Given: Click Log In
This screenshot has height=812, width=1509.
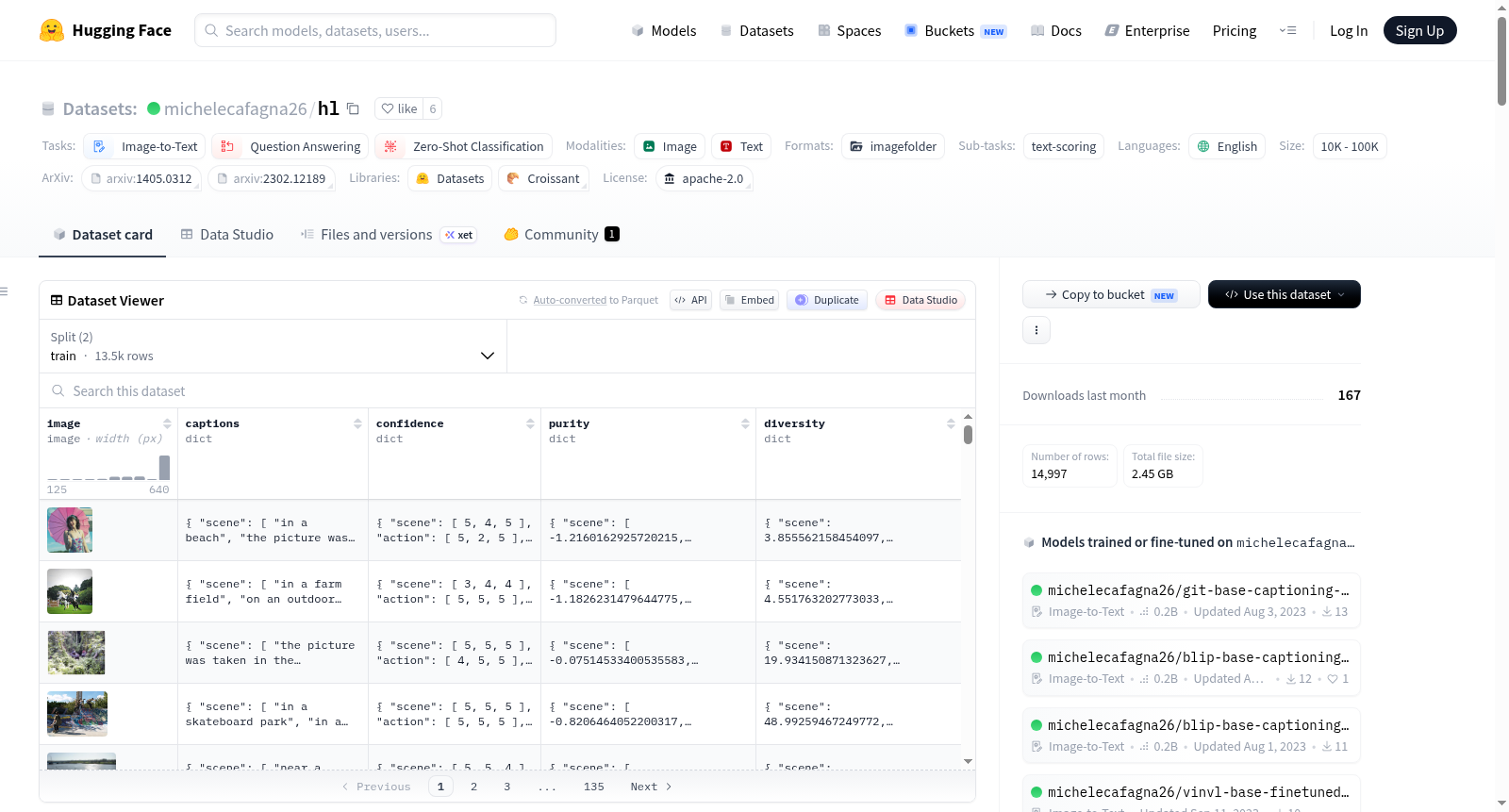Looking at the screenshot, I should click(x=1349, y=31).
